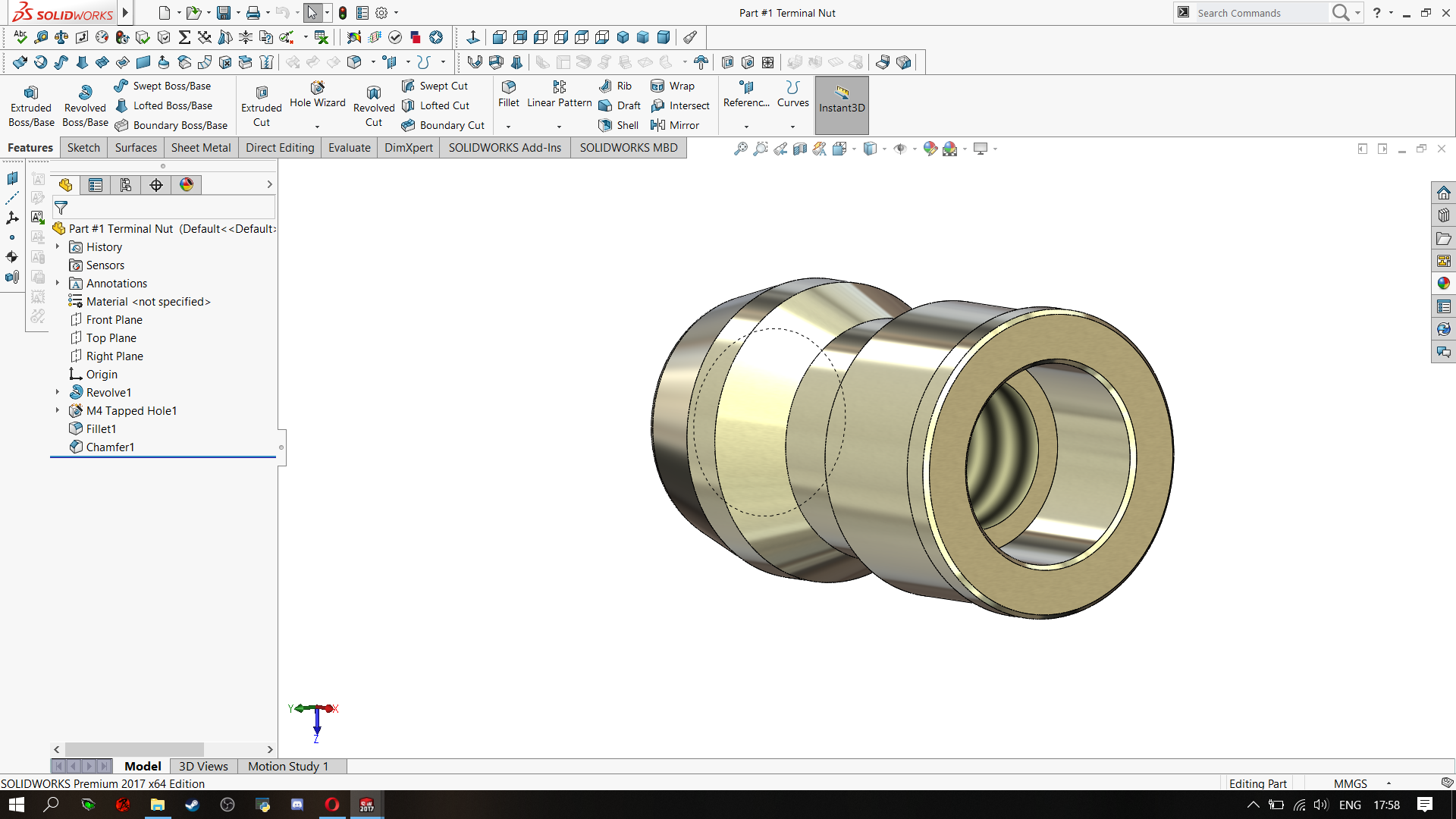Open the Linear Pattern dropdown arrow

tap(560, 127)
